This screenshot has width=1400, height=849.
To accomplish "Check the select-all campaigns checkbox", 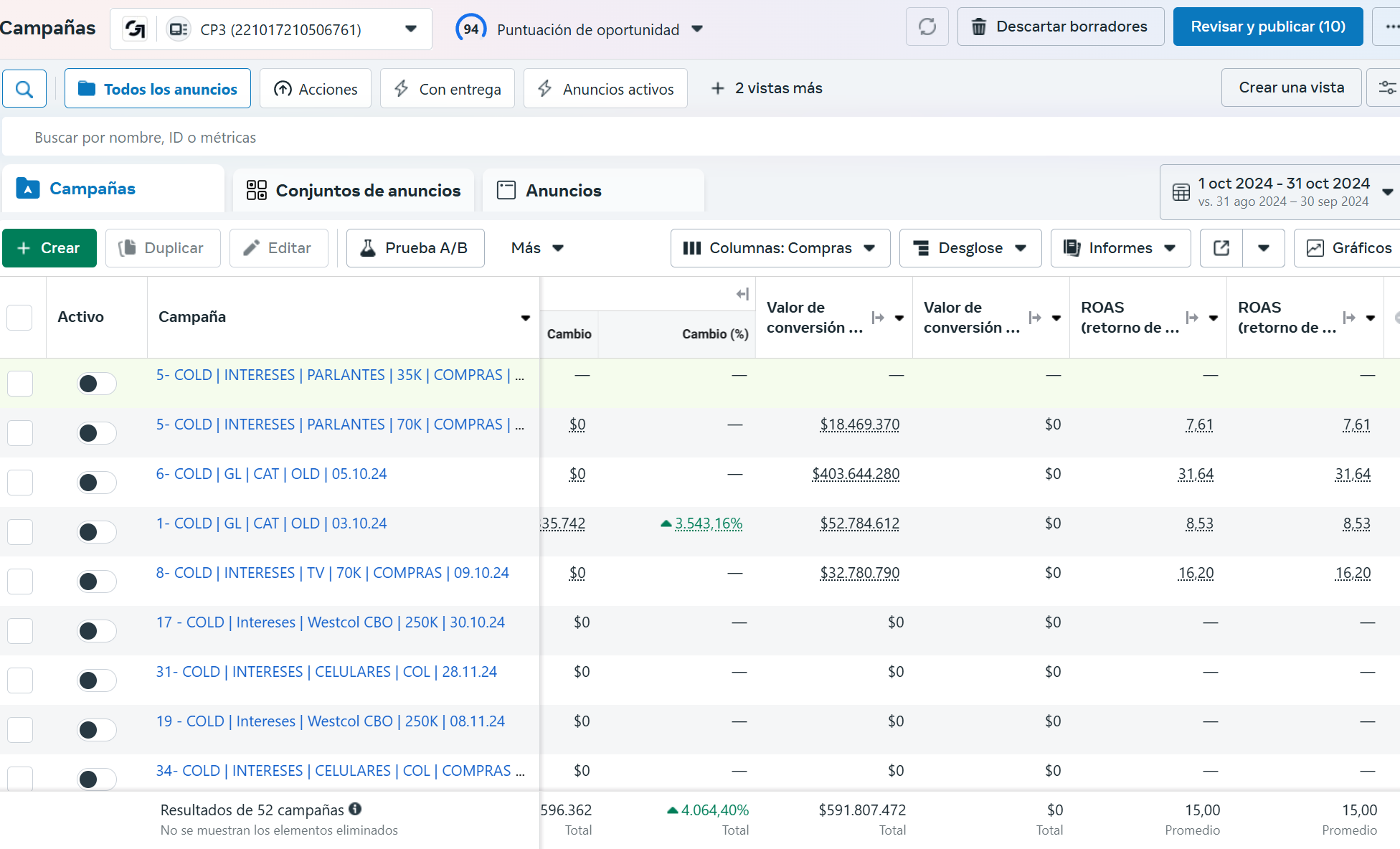I will (19, 317).
